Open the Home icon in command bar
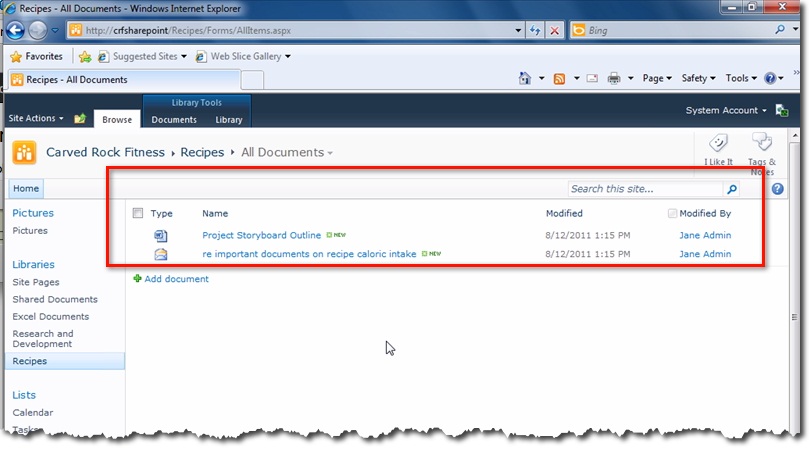 (x=525, y=79)
